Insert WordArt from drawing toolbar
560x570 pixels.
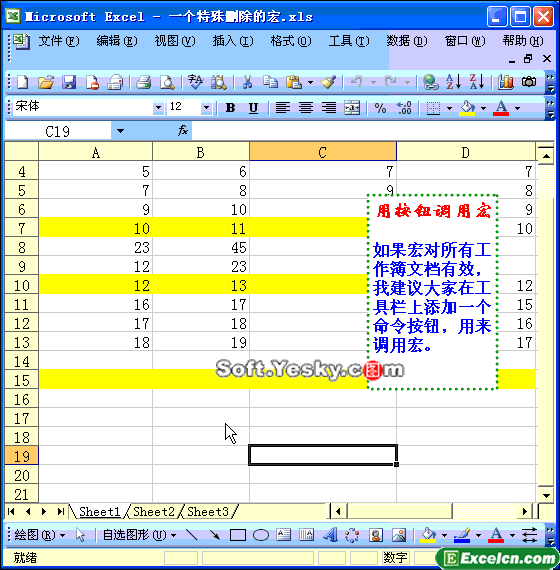[330, 535]
